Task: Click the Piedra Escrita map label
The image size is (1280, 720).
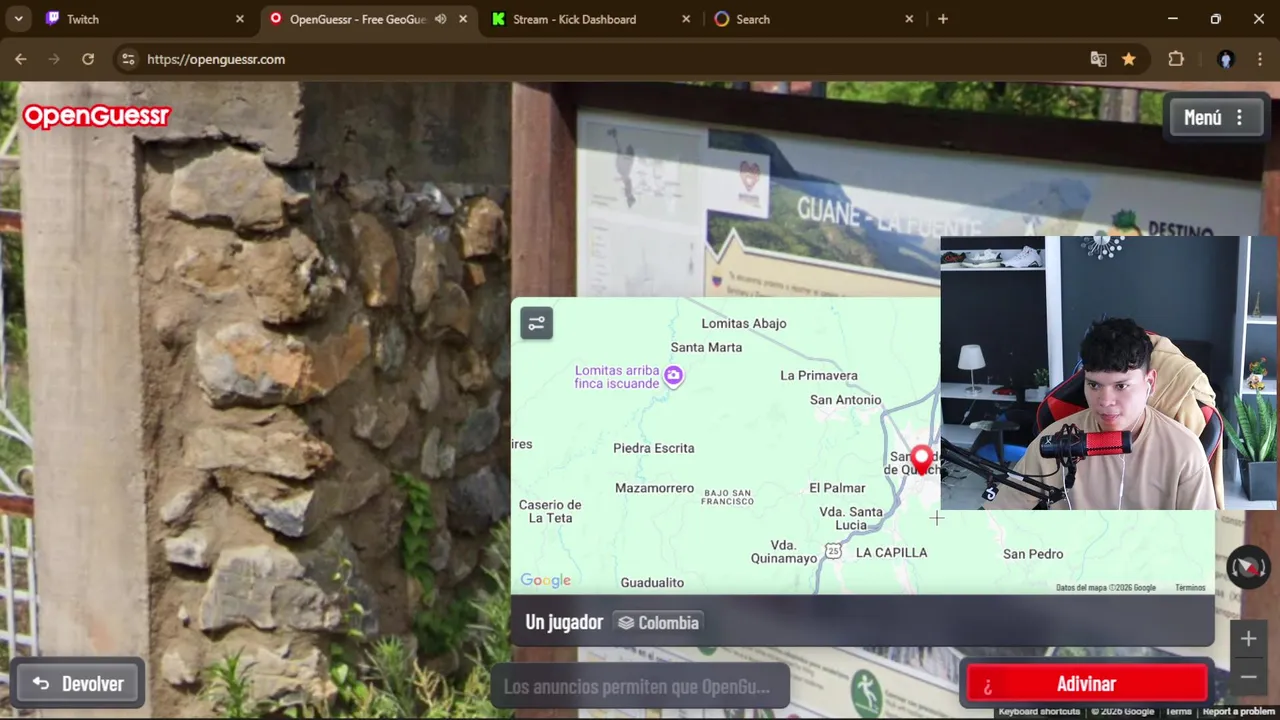Action: click(x=654, y=448)
